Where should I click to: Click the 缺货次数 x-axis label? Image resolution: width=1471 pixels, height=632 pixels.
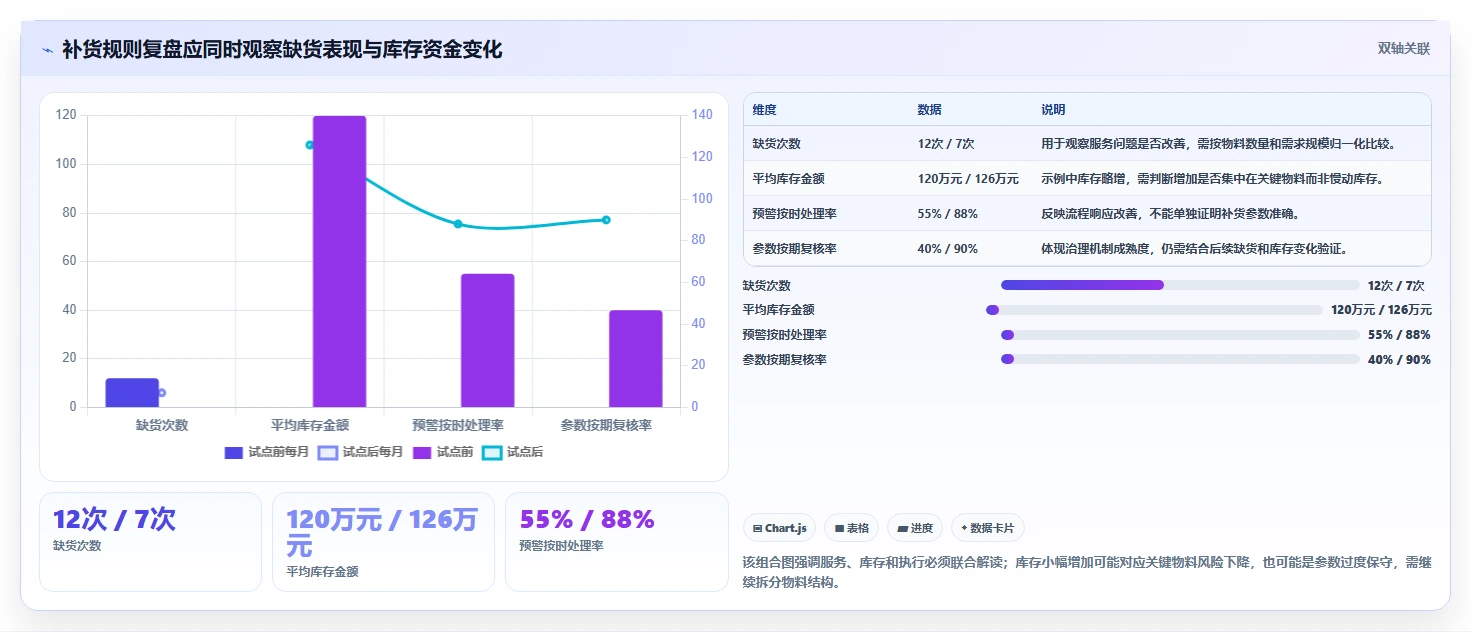click(162, 425)
